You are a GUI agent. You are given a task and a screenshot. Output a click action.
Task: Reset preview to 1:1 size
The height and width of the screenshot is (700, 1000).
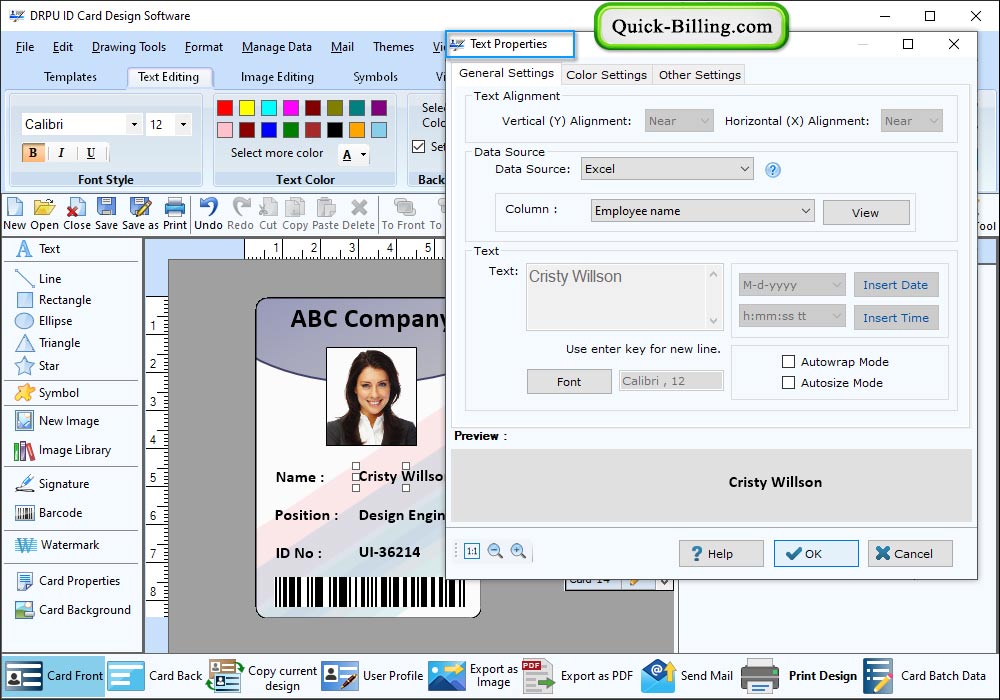pyautogui.click(x=472, y=551)
